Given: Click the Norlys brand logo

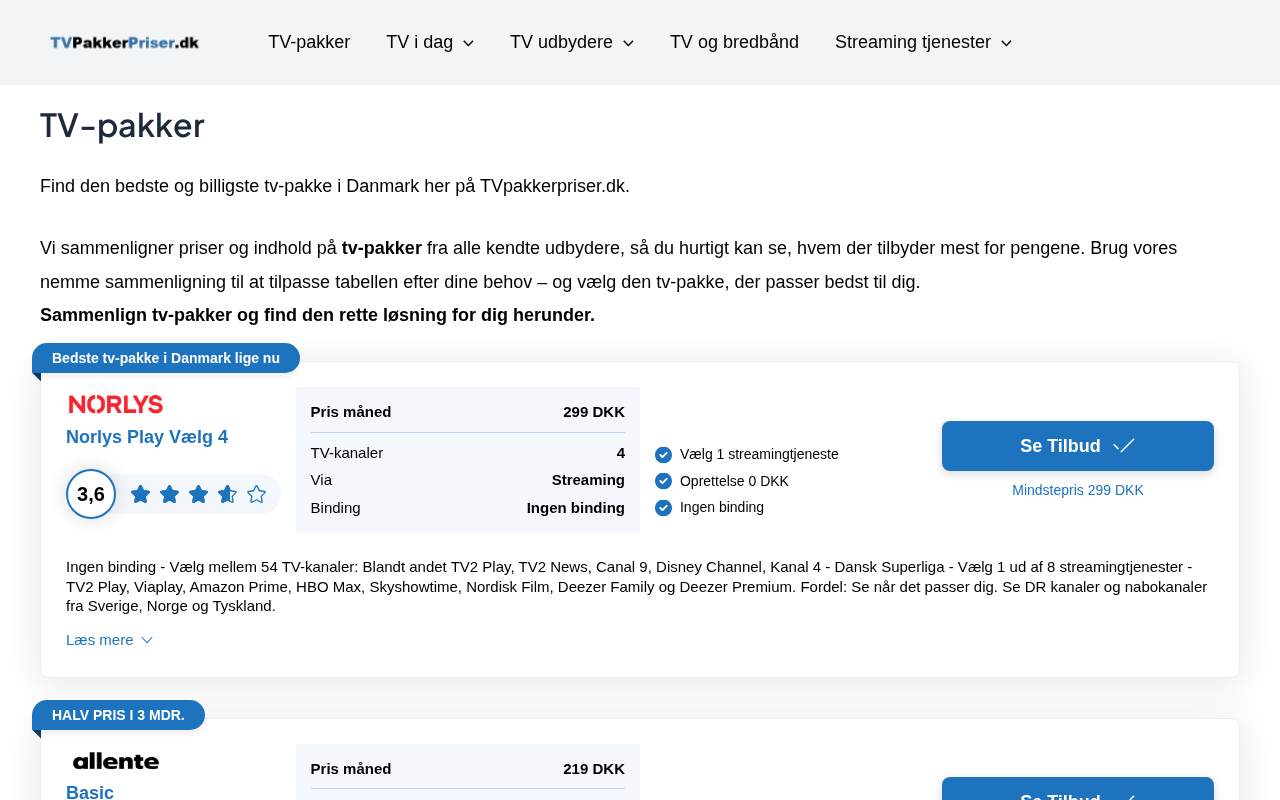Looking at the screenshot, I should [x=116, y=404].
